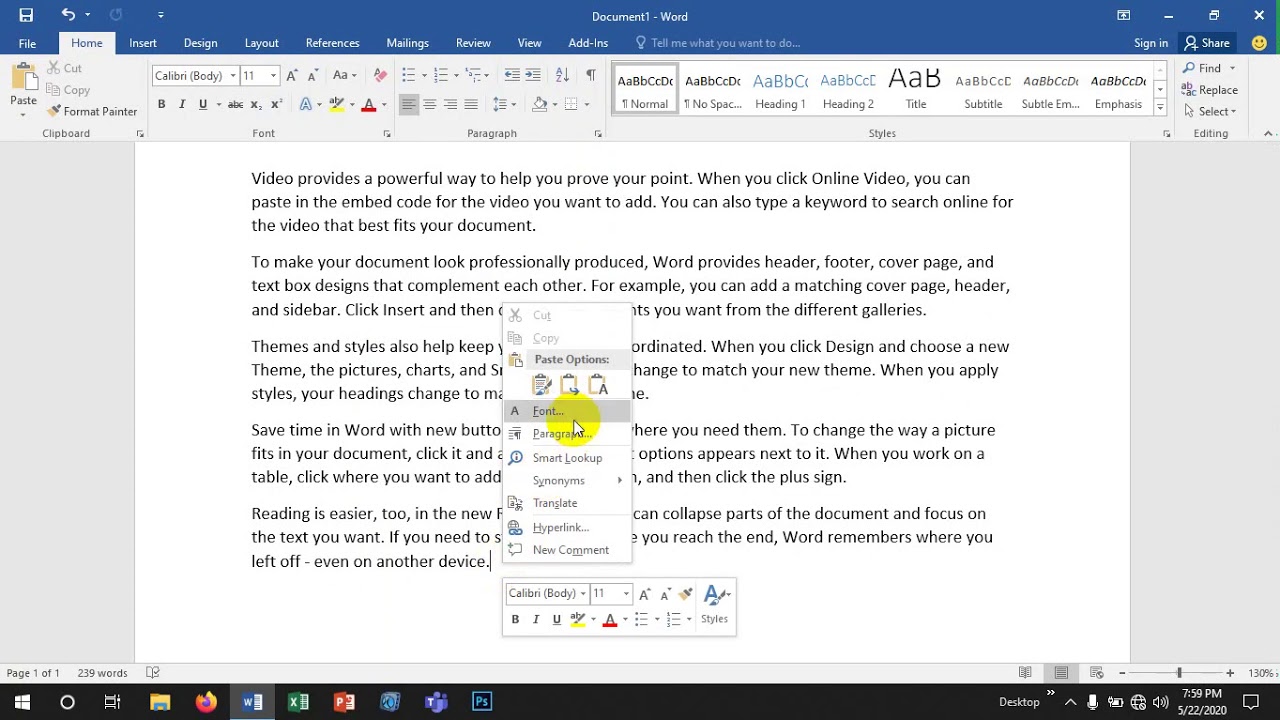Click Grow Font icon in mini toolbar
Viewport: 1280px width, 720px height.
point(645,593)
